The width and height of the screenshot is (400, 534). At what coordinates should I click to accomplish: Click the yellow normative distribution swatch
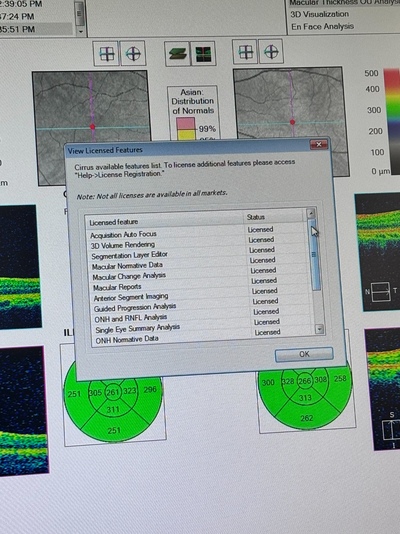(x=186, y=135)
